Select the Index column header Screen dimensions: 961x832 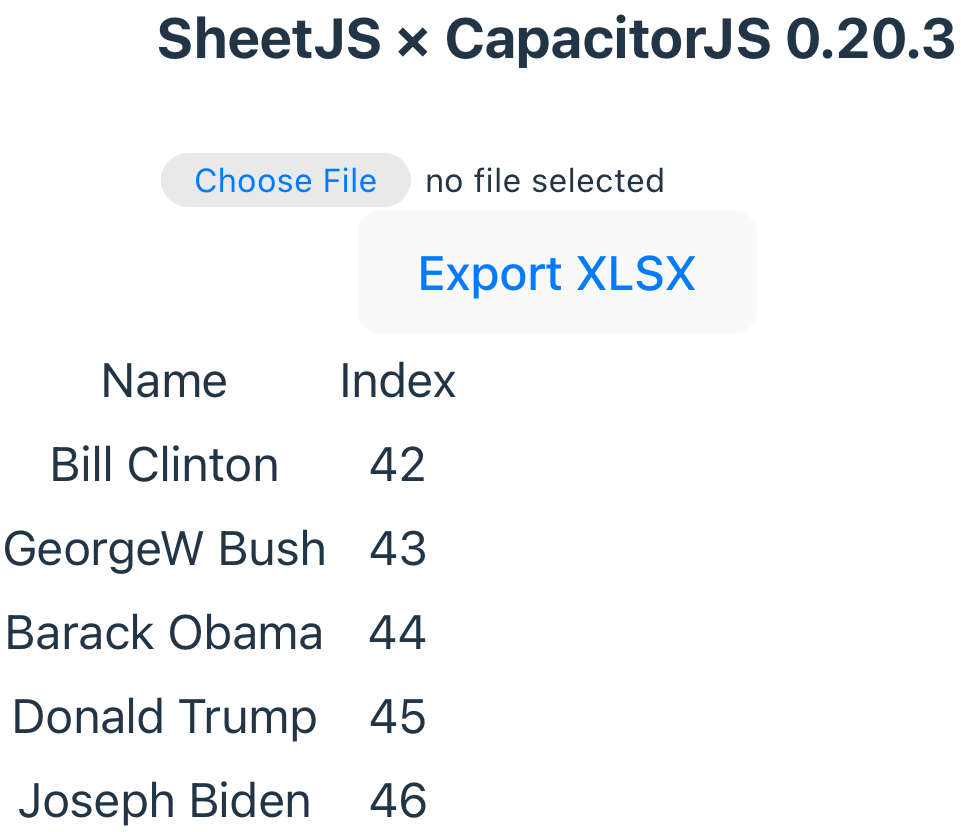[397, 382]
